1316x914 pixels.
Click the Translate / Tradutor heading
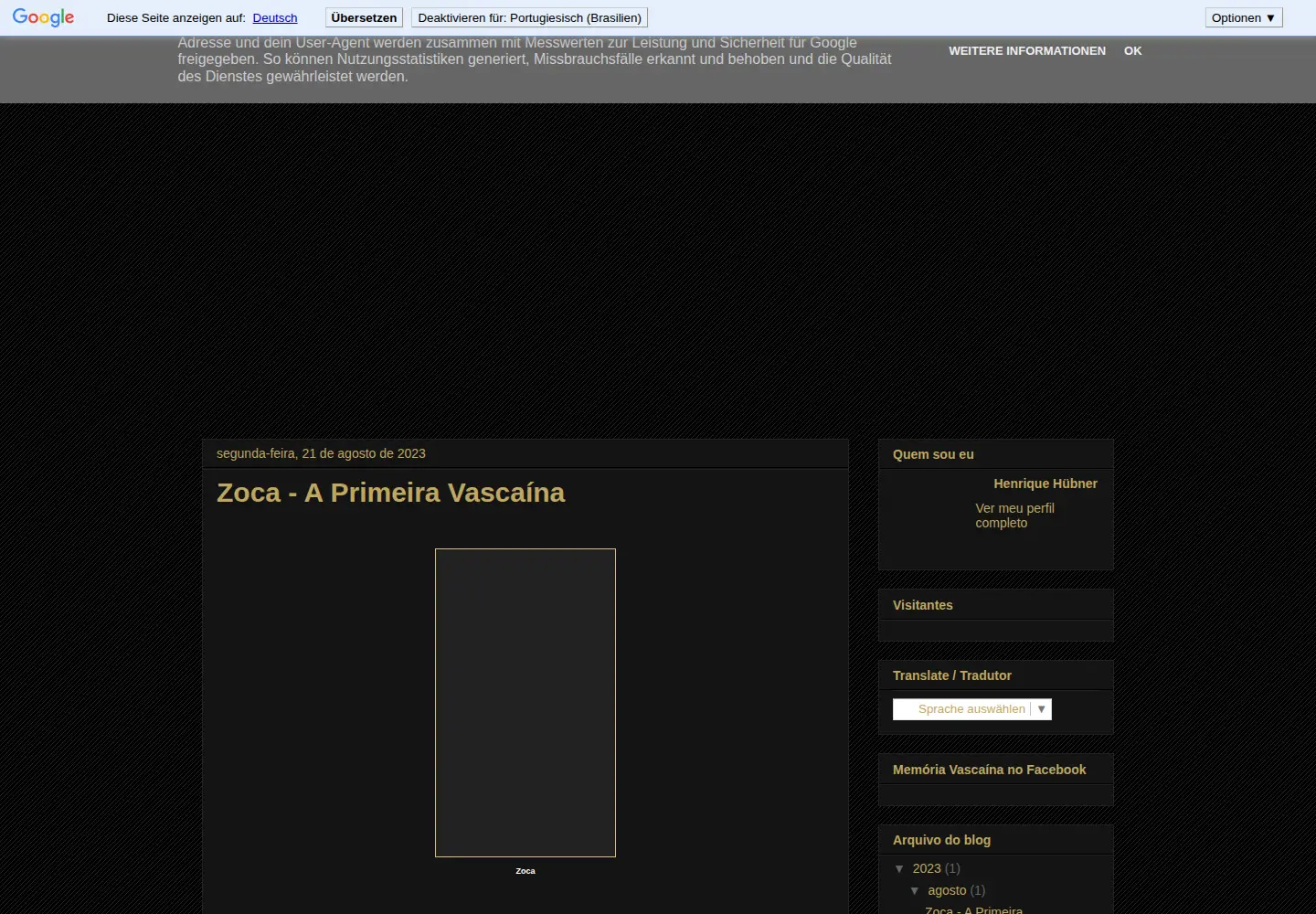tap(952, 675)
